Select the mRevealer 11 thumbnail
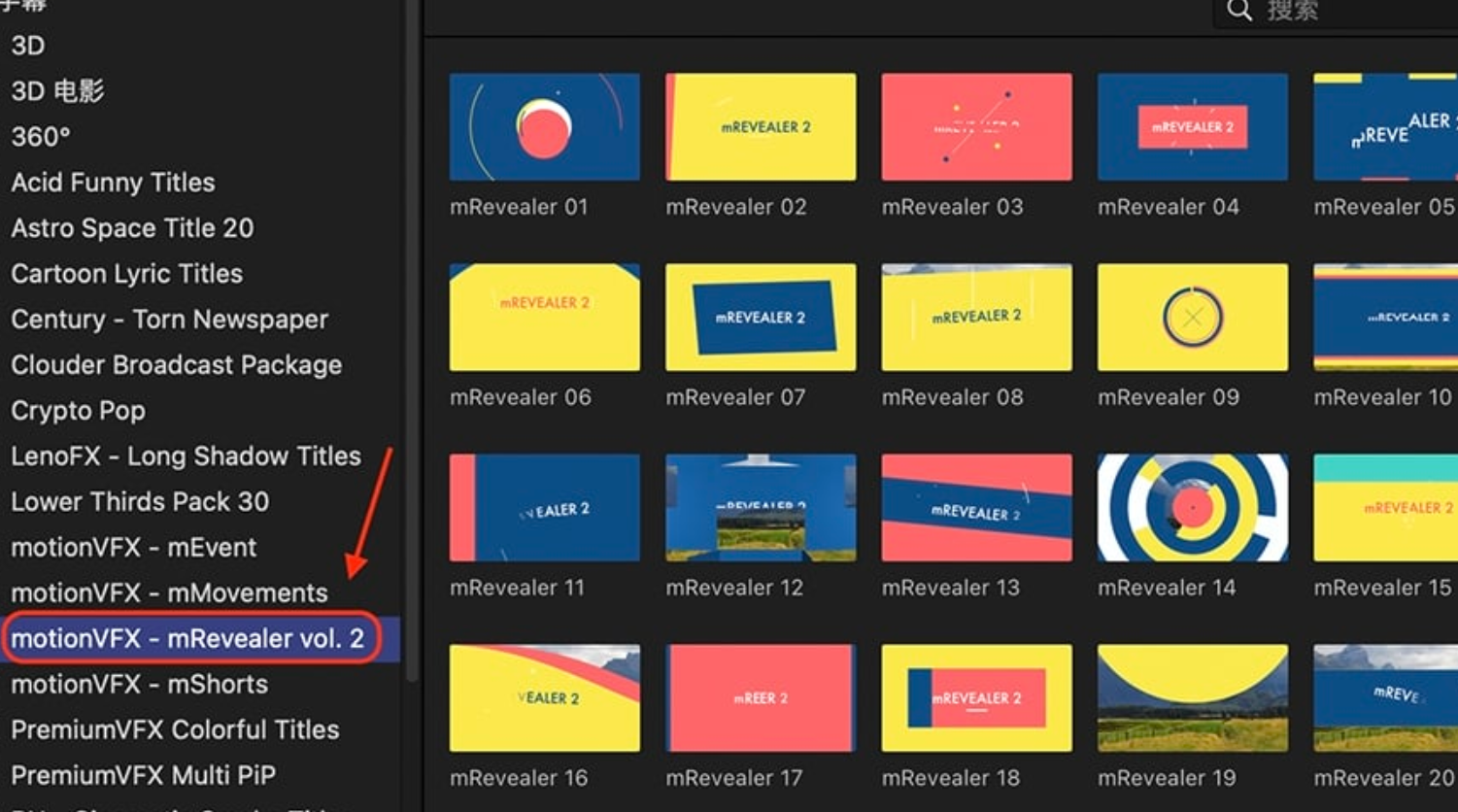1458x812 pixels. click(x=545, y=508)
